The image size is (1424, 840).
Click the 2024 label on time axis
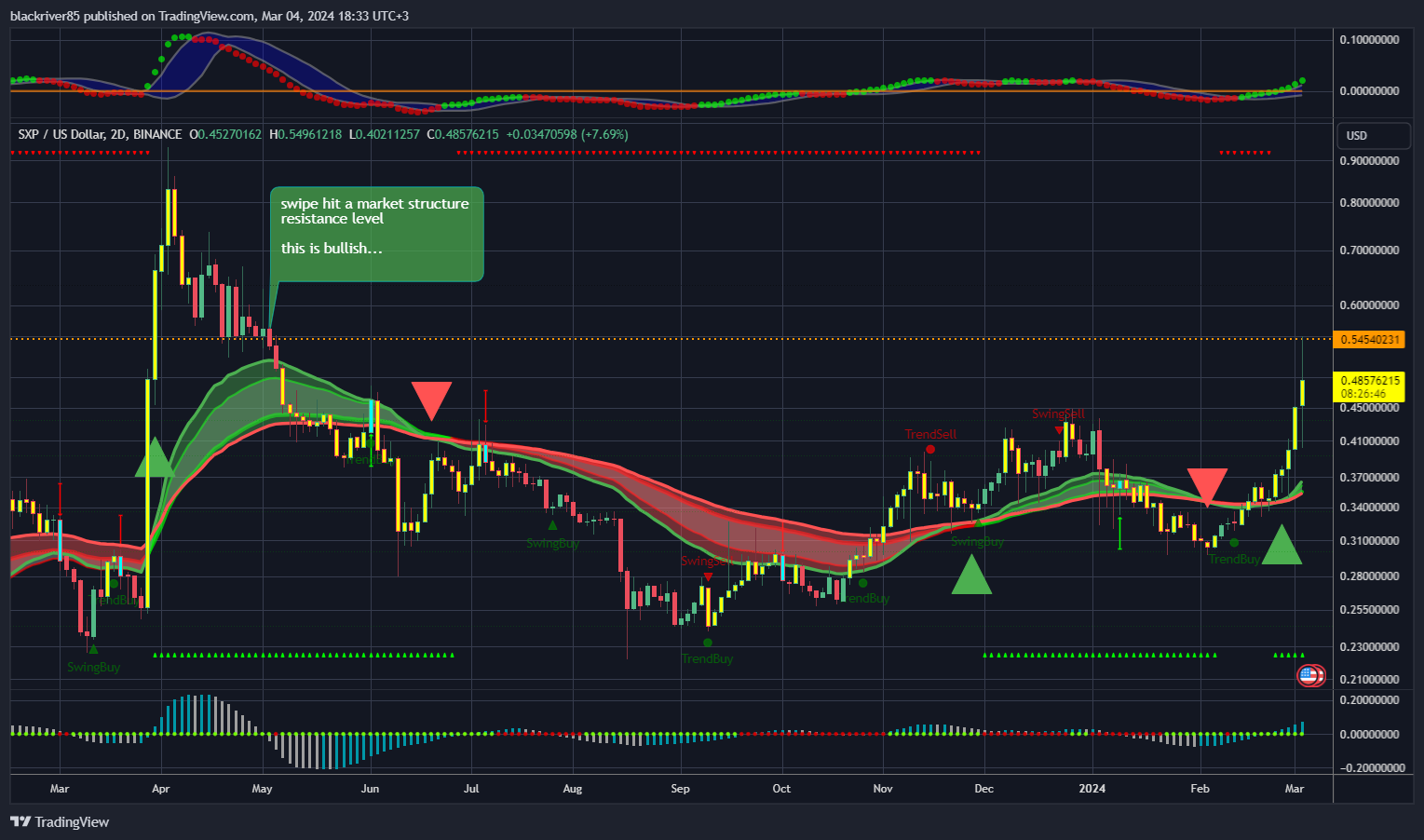1092,789
